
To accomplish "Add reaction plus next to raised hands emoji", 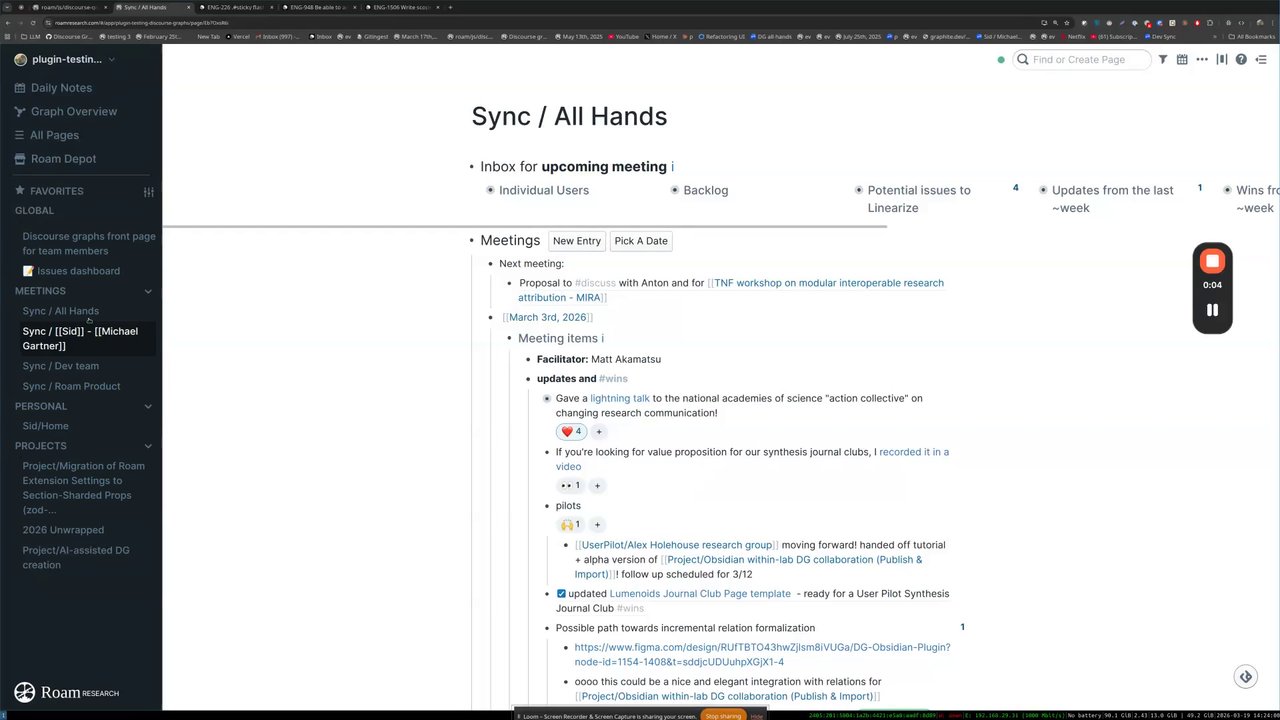I will pos(597,525).
